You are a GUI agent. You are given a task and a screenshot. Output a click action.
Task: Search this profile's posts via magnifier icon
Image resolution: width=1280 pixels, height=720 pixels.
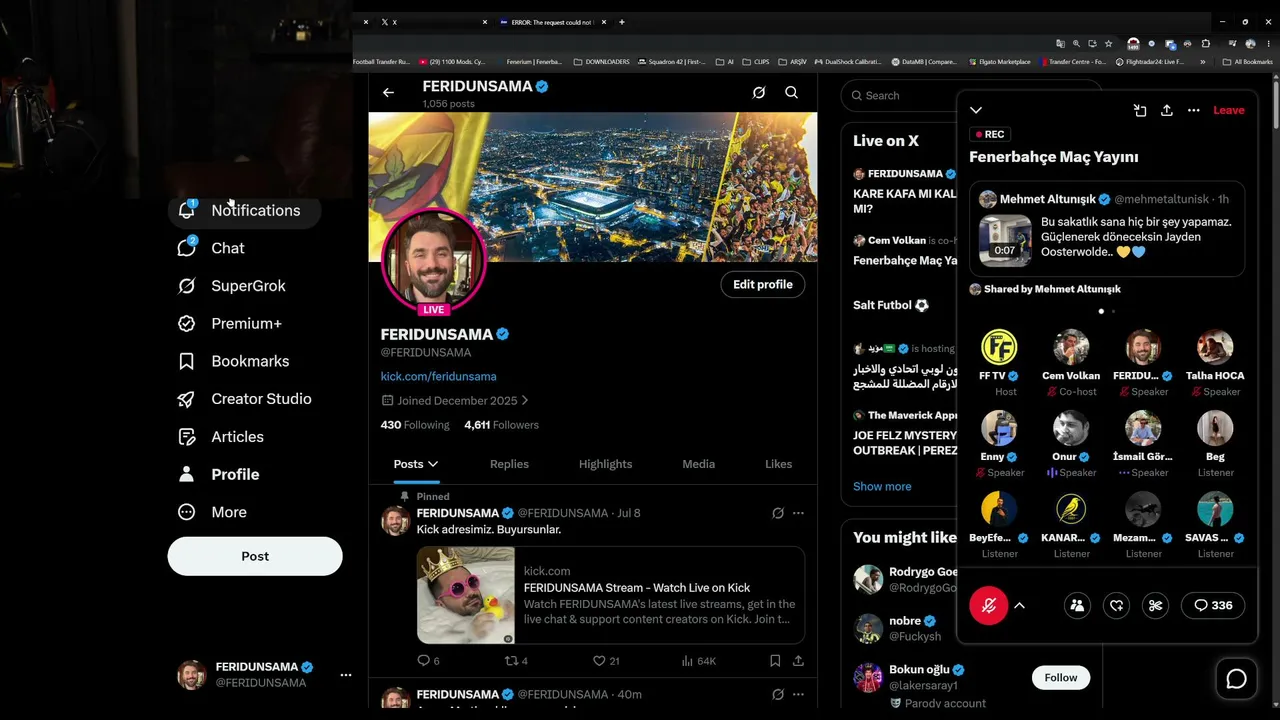pyautogui.click(x=791, y=93)
